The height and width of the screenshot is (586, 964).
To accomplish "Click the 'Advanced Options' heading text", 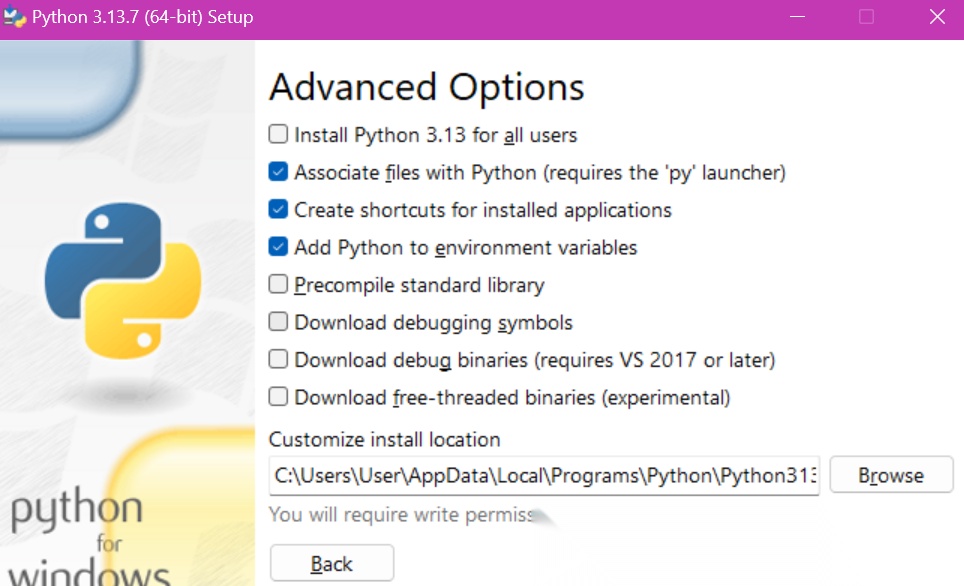I will (x=426, y=87).
